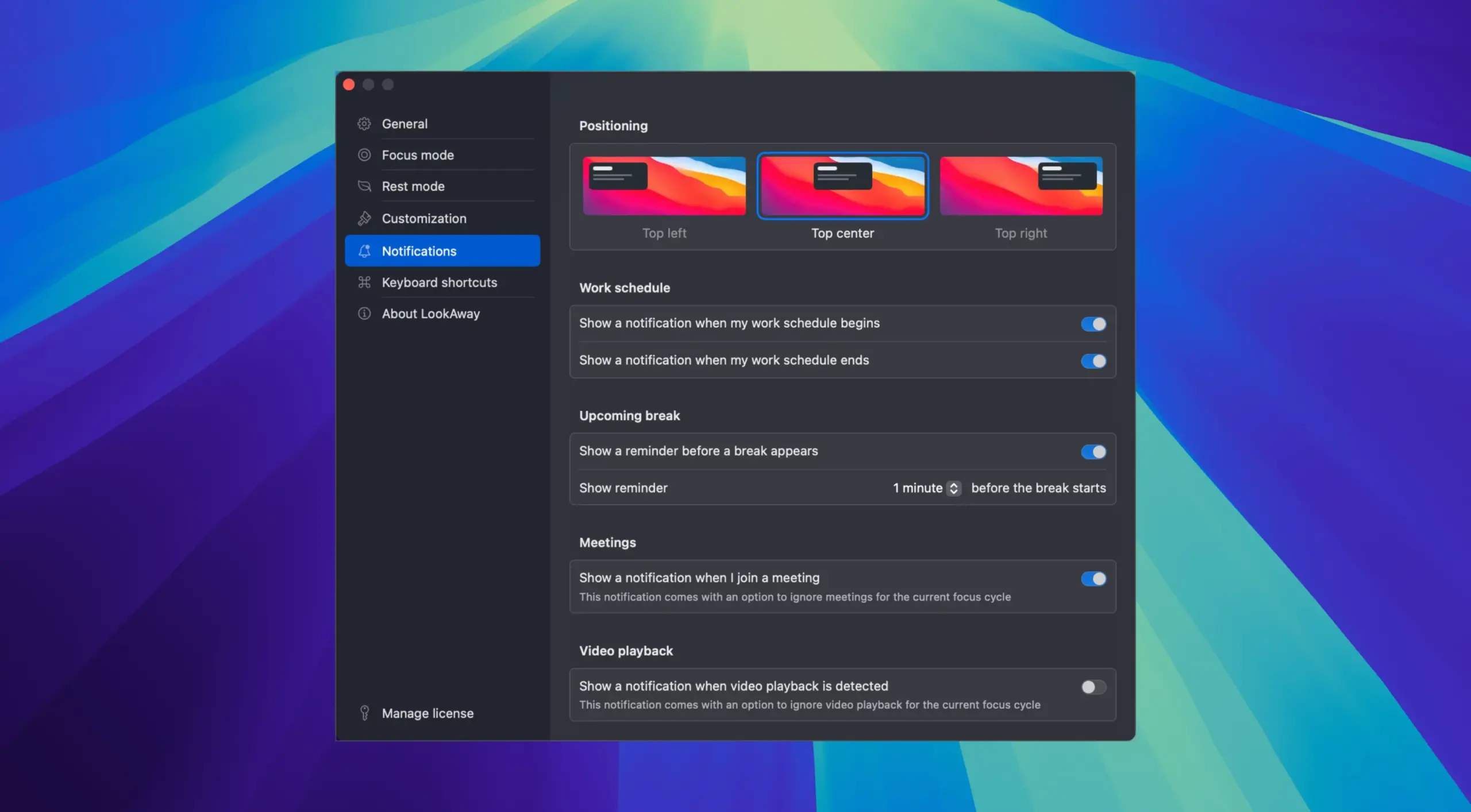Toggle off the join a meeting notification

tap(1092, 578)
